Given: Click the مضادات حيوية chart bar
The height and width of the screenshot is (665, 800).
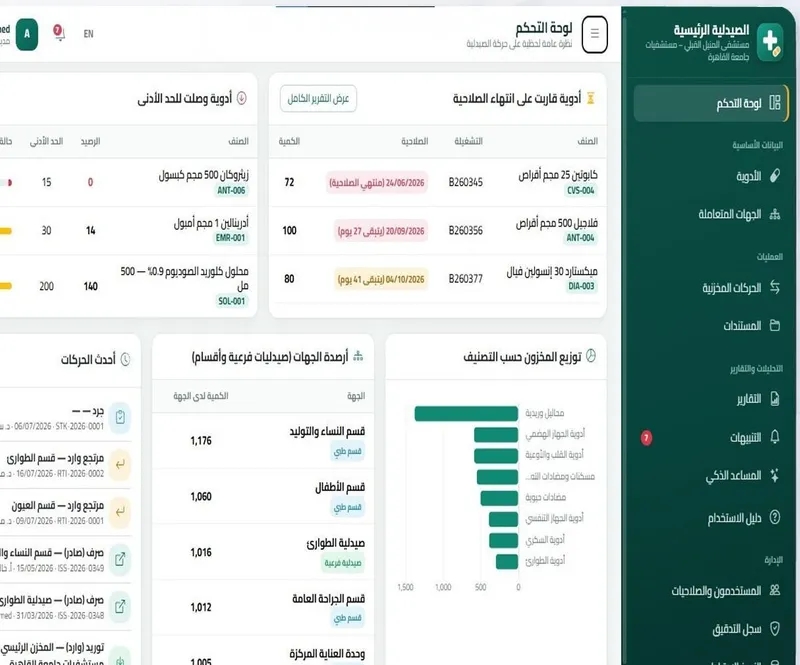Looking at the screenshot, I should tap(499, 498).
